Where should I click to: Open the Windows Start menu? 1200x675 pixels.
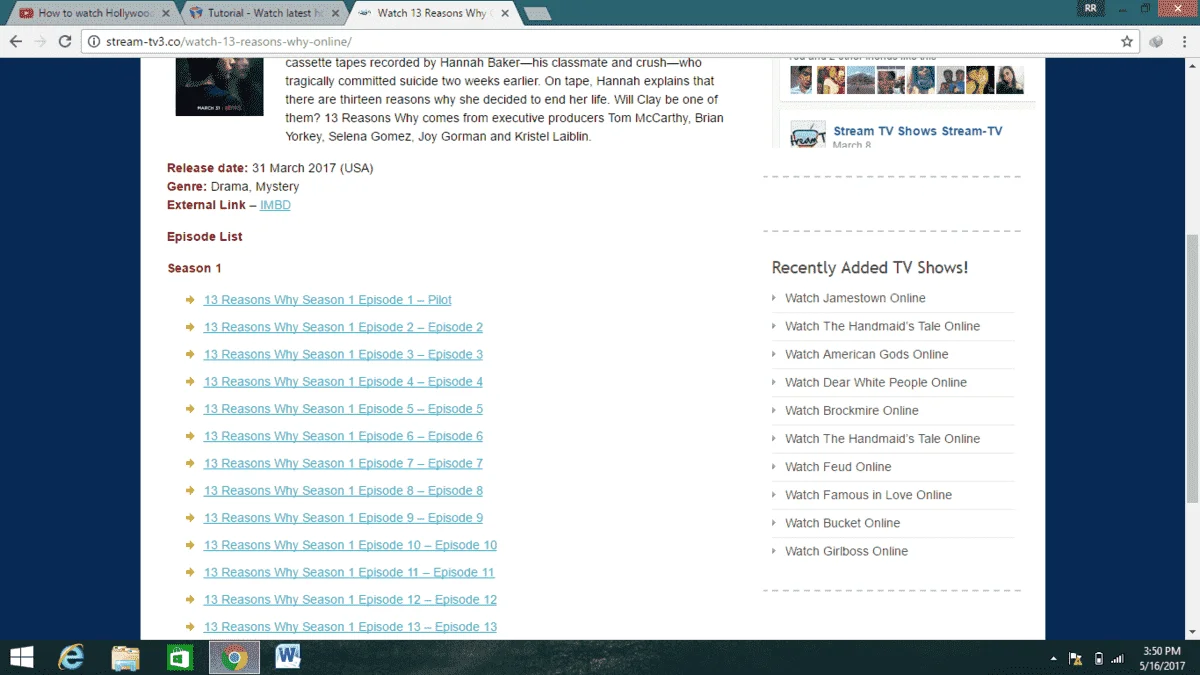[20, 657]
